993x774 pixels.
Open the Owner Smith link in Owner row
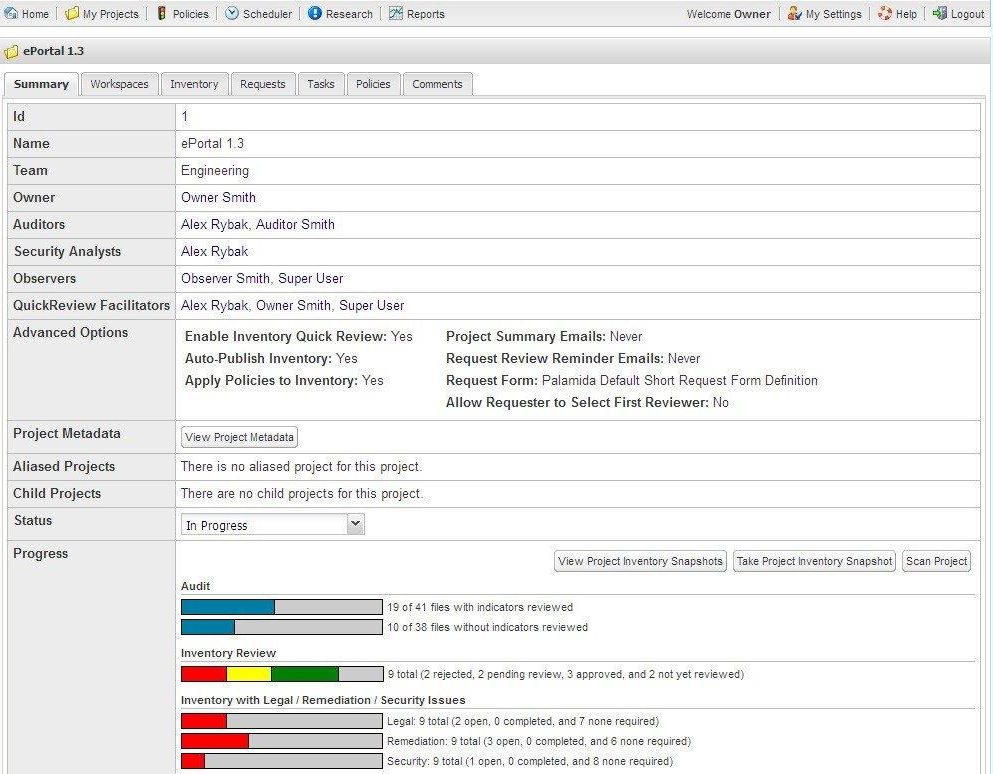(218, 197)
